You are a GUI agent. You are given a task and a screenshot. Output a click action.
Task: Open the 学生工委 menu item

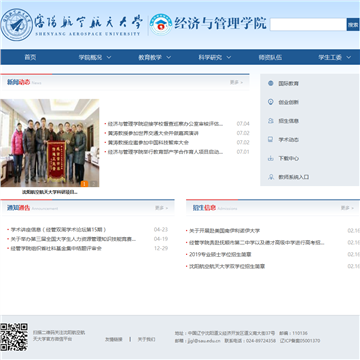coord(330,57)
